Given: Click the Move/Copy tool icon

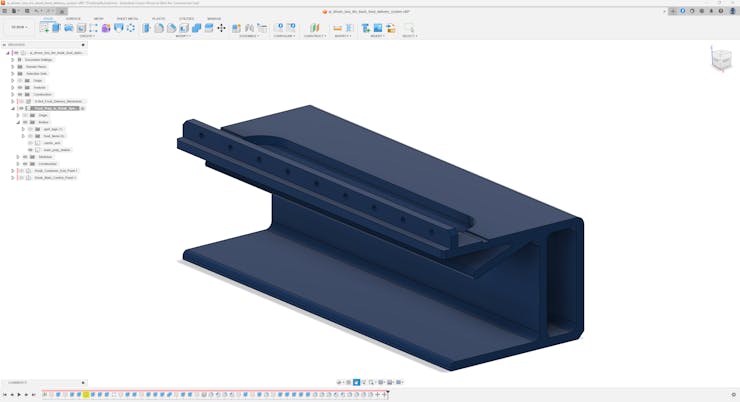Looking at the screenshot, I should pos(221,28).
